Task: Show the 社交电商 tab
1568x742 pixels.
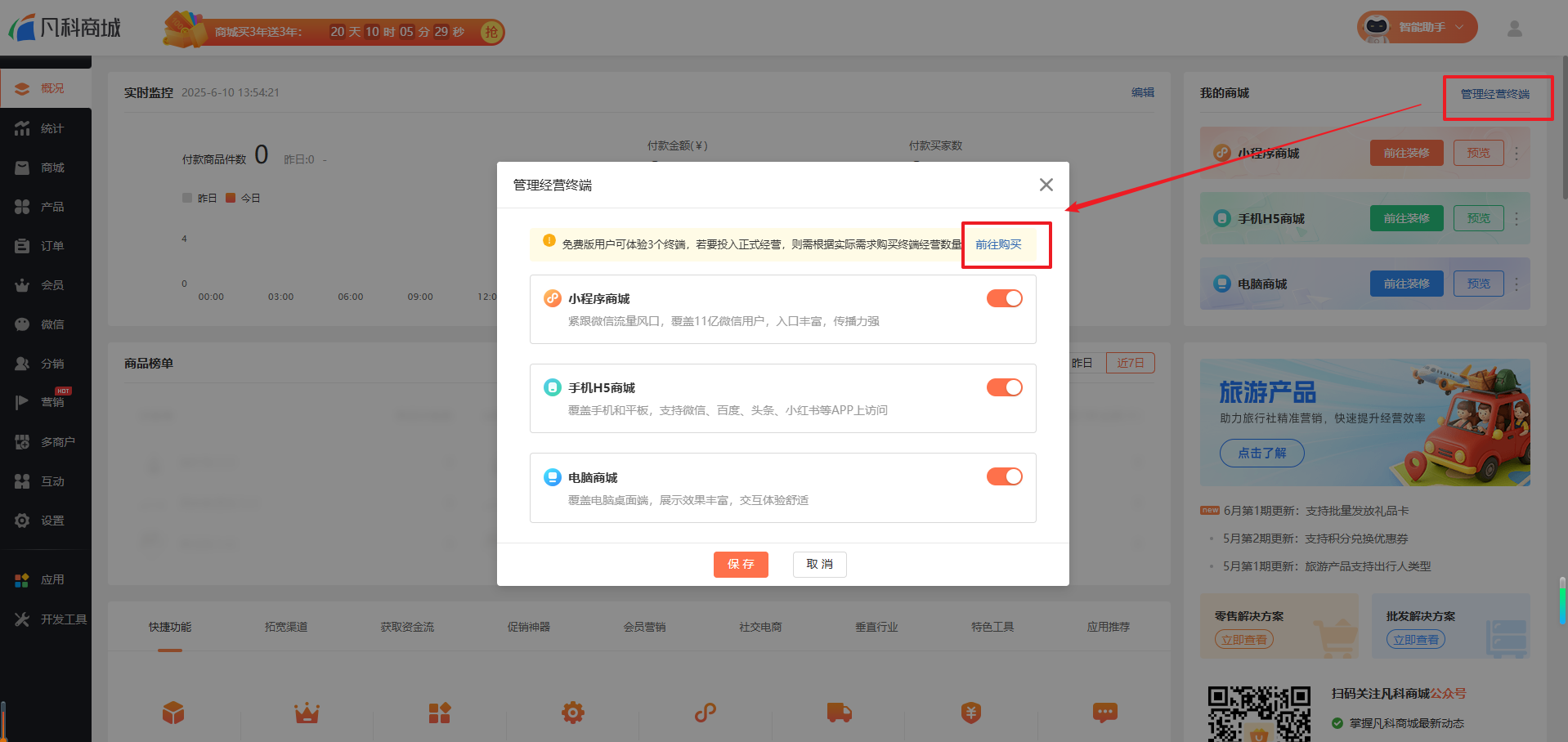Action: pyautogui.click(x=760, y=627)
